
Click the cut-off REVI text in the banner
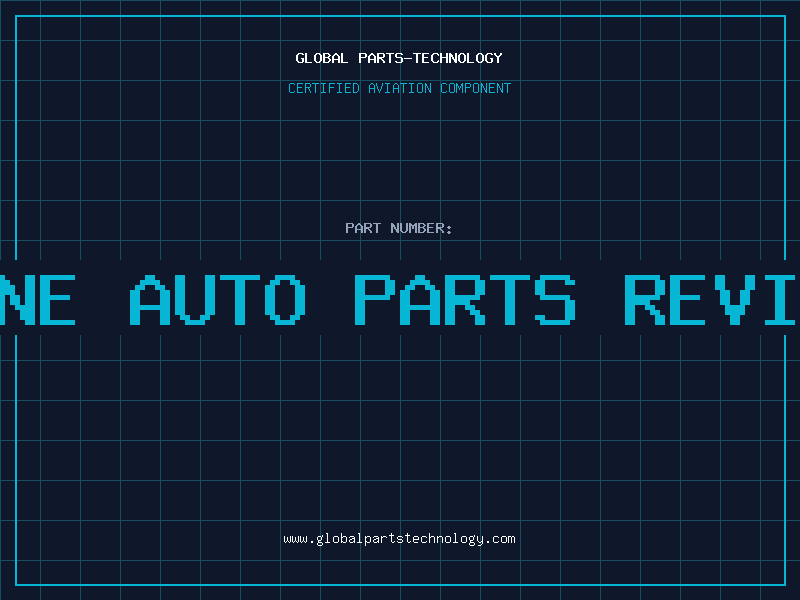tap(710, 299)
